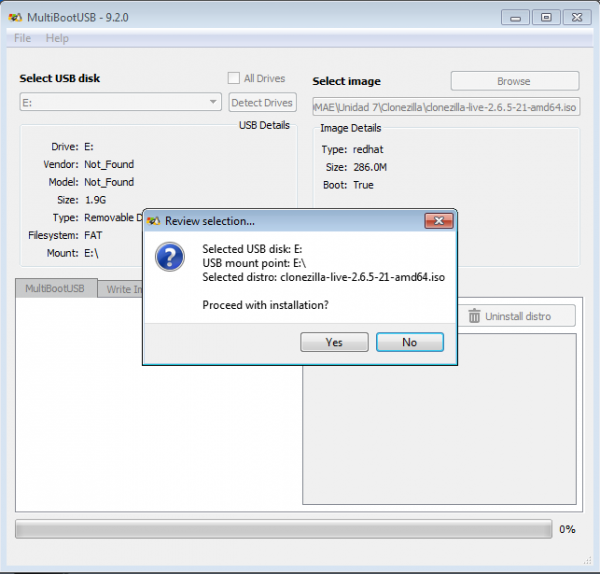Click the 'Proceed with installation?' text
The image size is (600, 574).
[x=265, y=305]
